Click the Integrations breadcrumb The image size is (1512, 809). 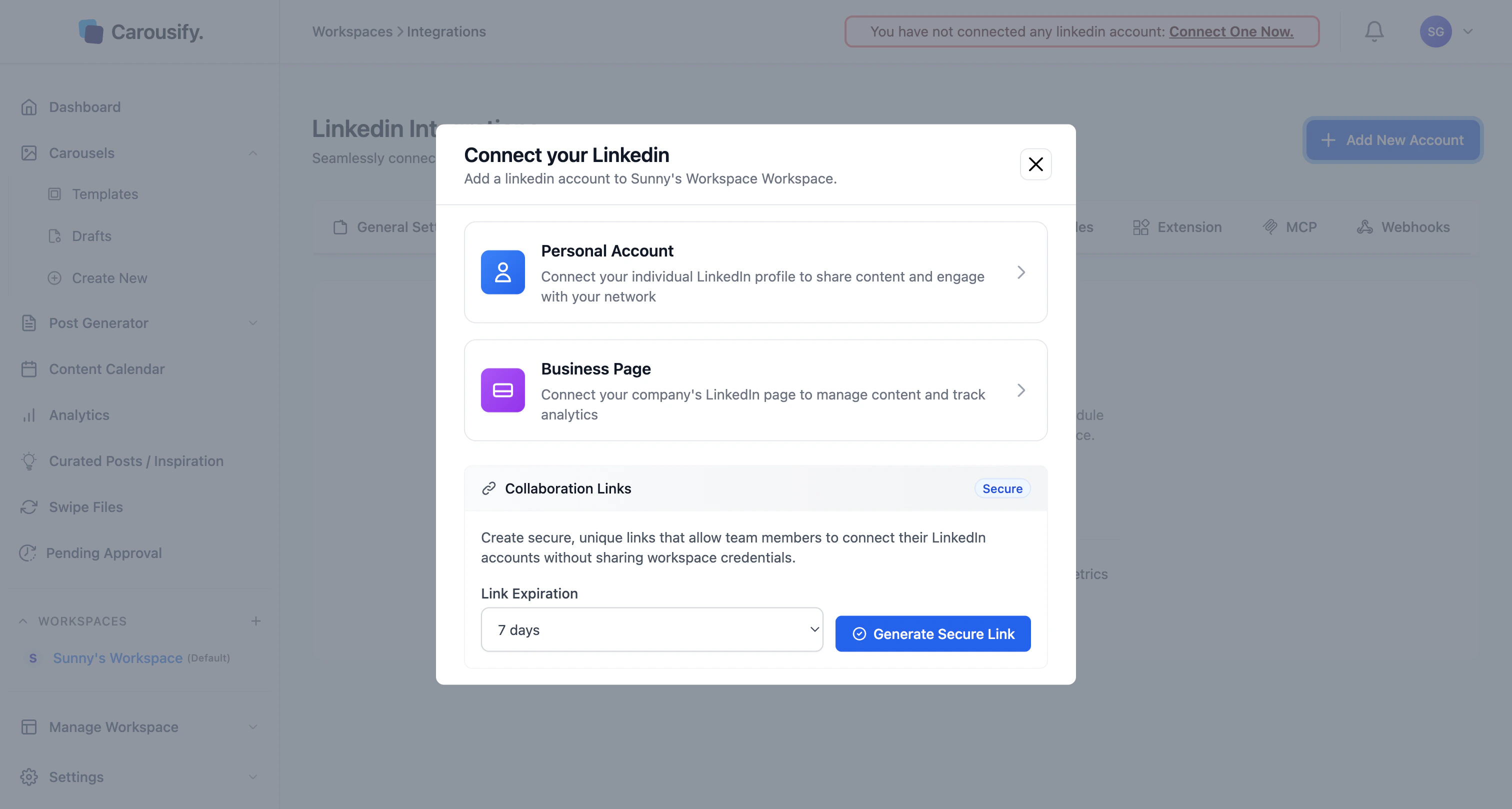(x=446, y=31)
